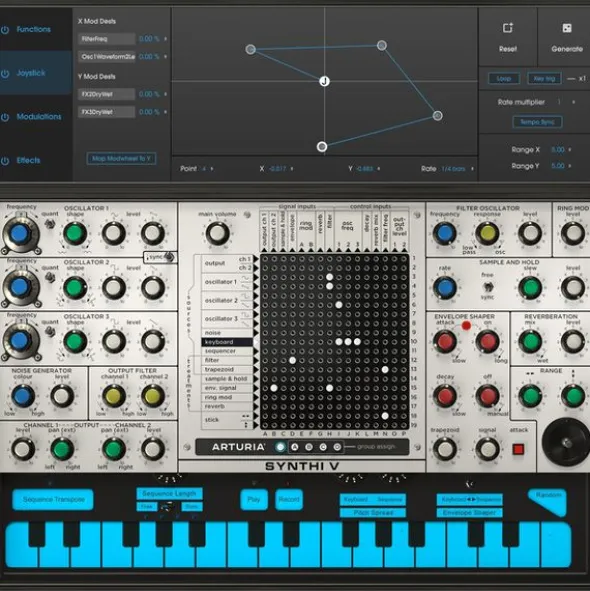Viewport: 590px width, 591px height.
Task: Select the sequencer row in the matrix sources
Action: pos(227,351)
